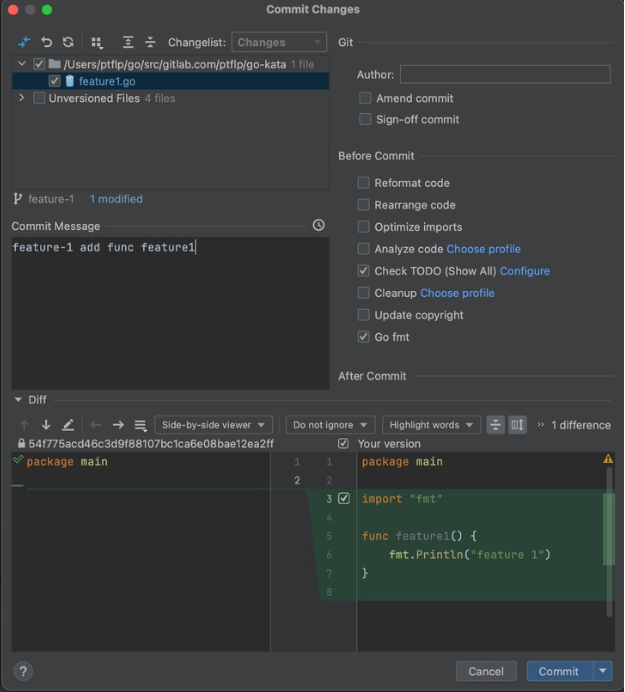The image size is (625, 692).
Task: Enable the Amend commit checkbox
Action: (365, 98)
